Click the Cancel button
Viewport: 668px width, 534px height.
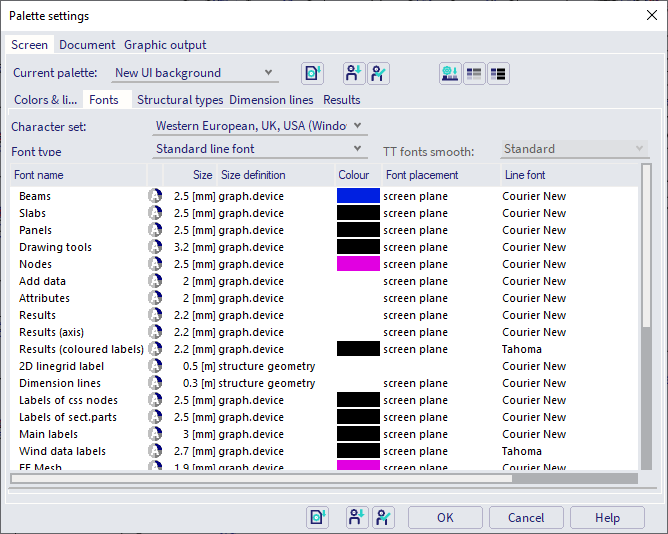[x=525, y=518]
